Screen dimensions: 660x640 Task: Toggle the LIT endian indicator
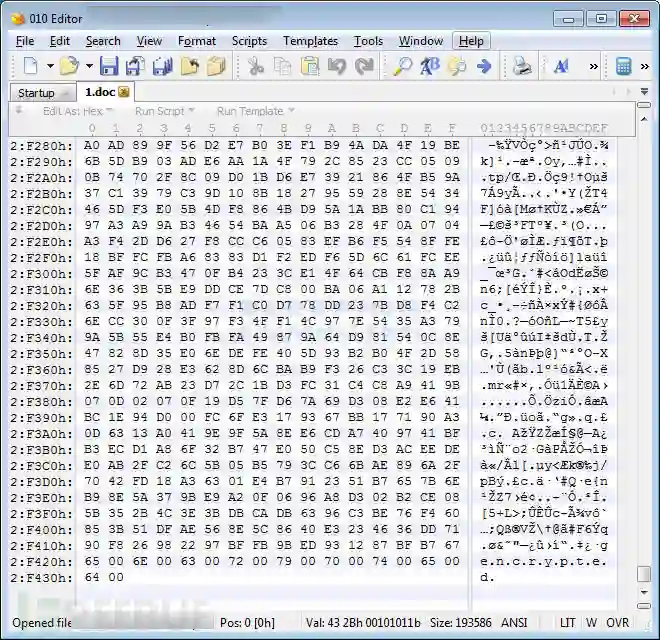pyautogui.click(x=567, y=623)
